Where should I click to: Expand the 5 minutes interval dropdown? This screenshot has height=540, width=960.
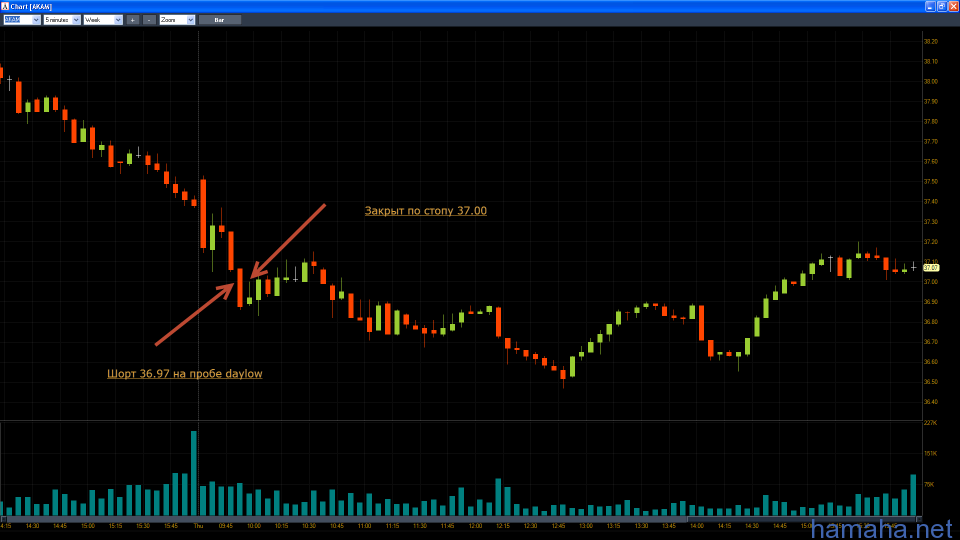(x=61, y=19)
